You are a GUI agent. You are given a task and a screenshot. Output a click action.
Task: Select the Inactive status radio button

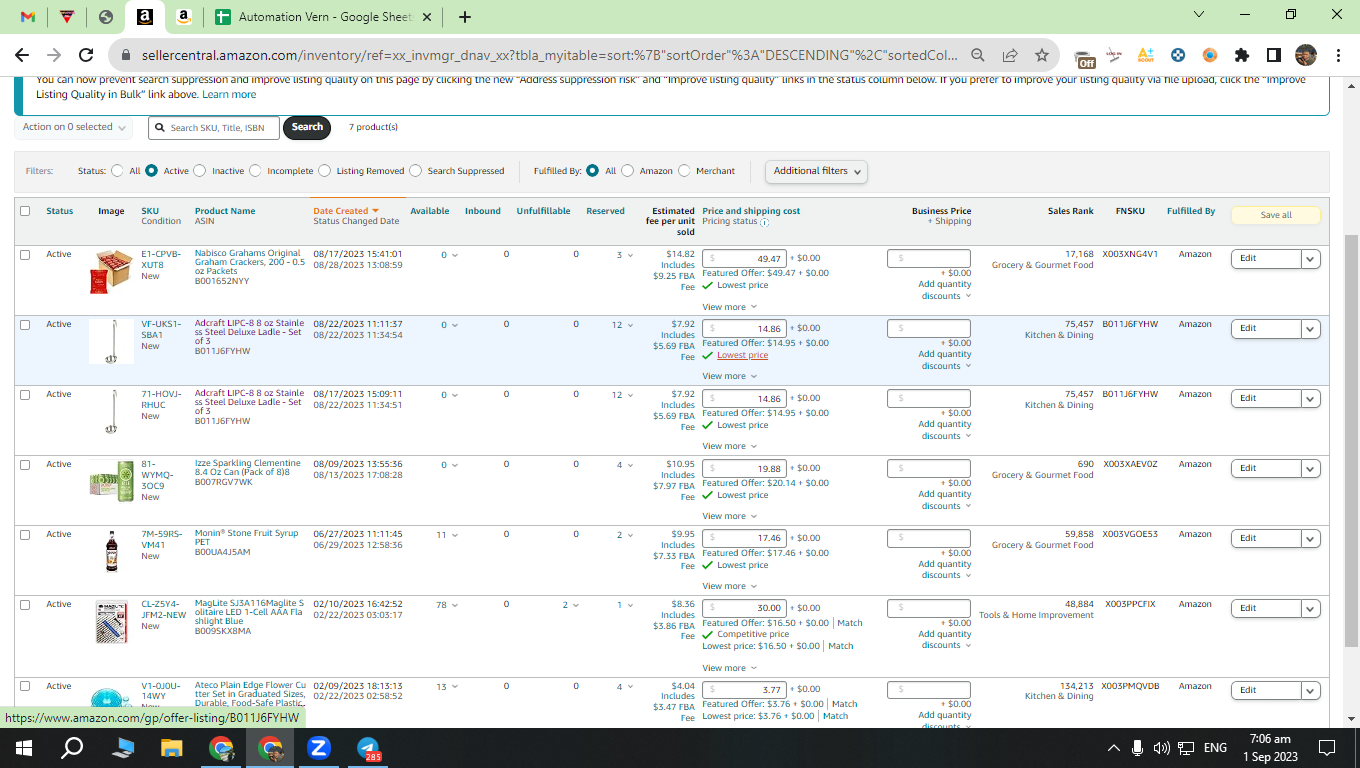coord(200,171)
